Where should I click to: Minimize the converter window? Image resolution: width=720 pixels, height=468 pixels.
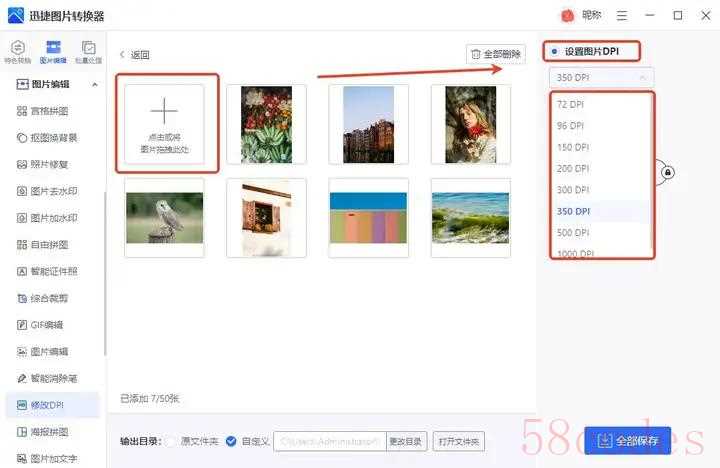[x=650, y=16]
